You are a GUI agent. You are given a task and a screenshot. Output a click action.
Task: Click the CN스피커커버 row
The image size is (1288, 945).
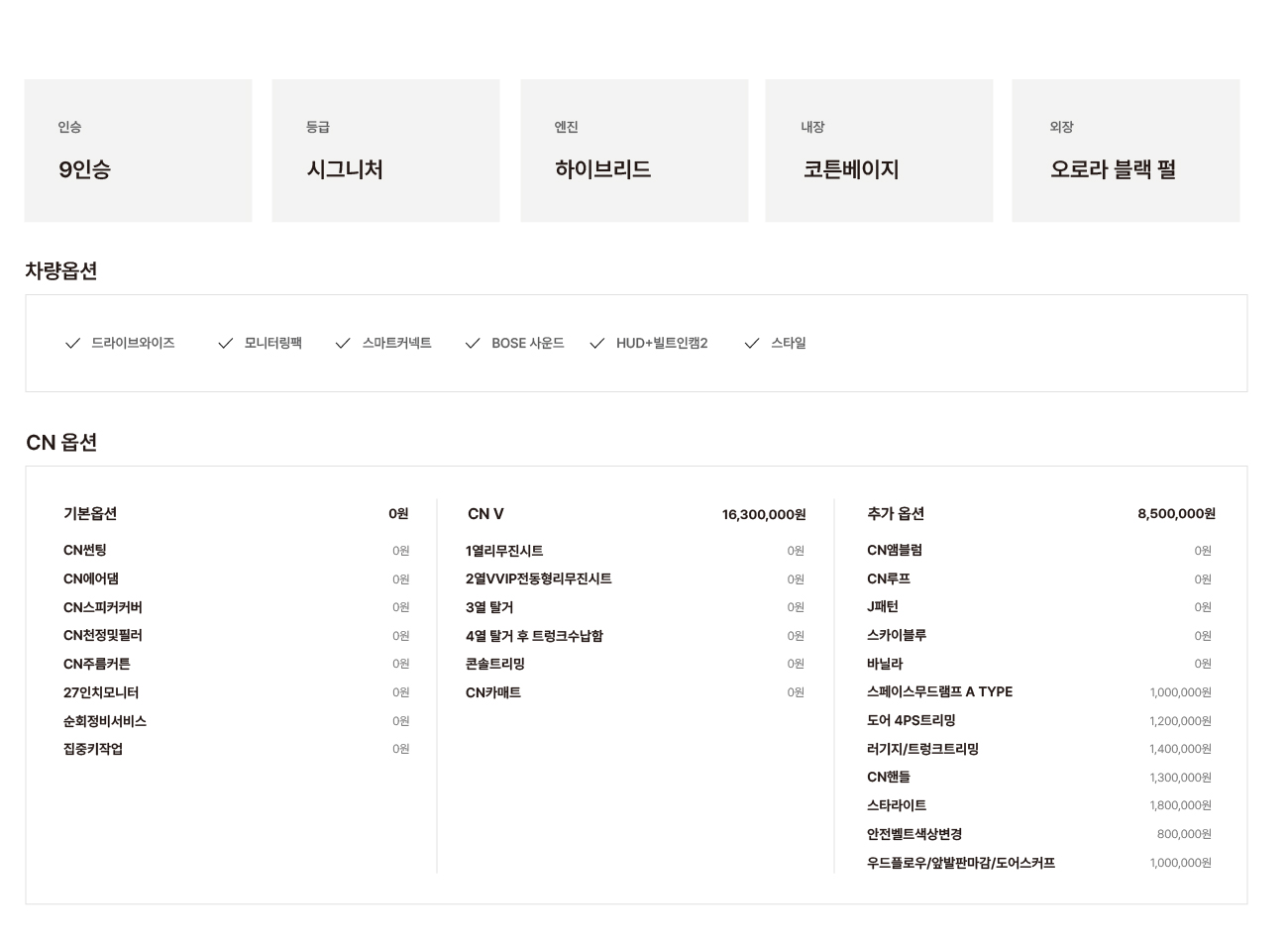pyautogui.click(x=236, y=607)
